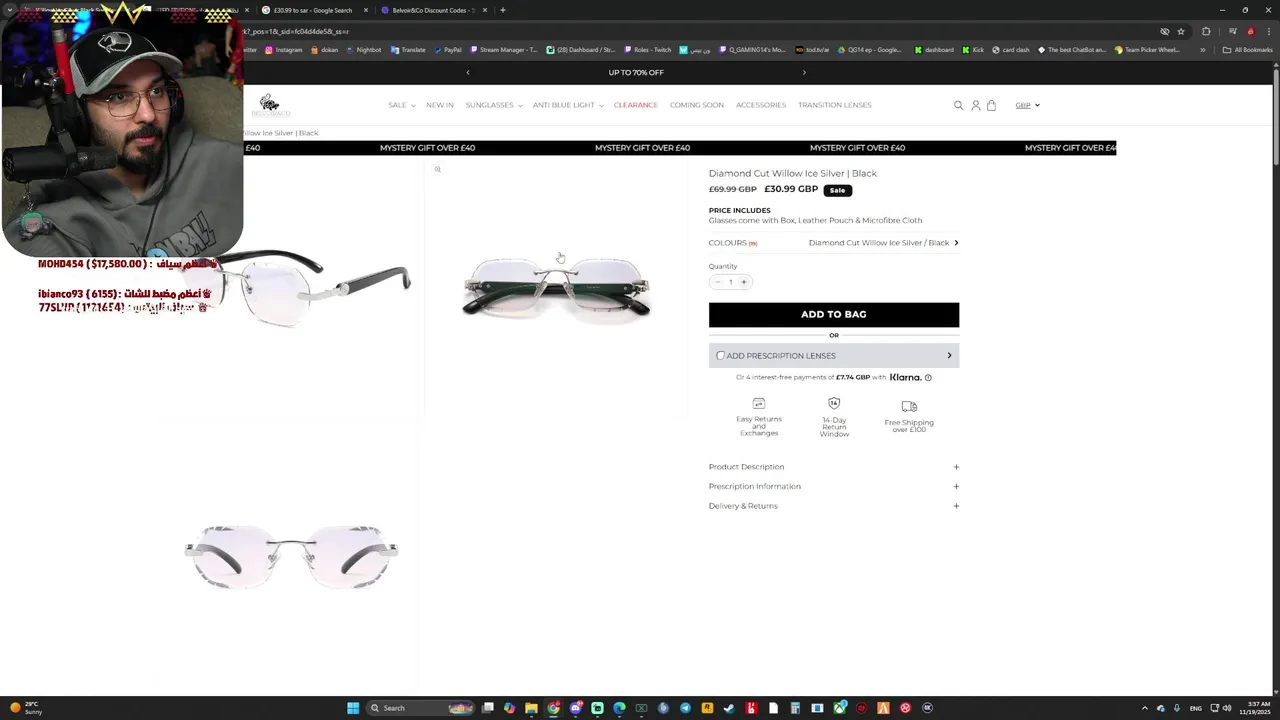Click the Add to Bag button

point(834,314)
